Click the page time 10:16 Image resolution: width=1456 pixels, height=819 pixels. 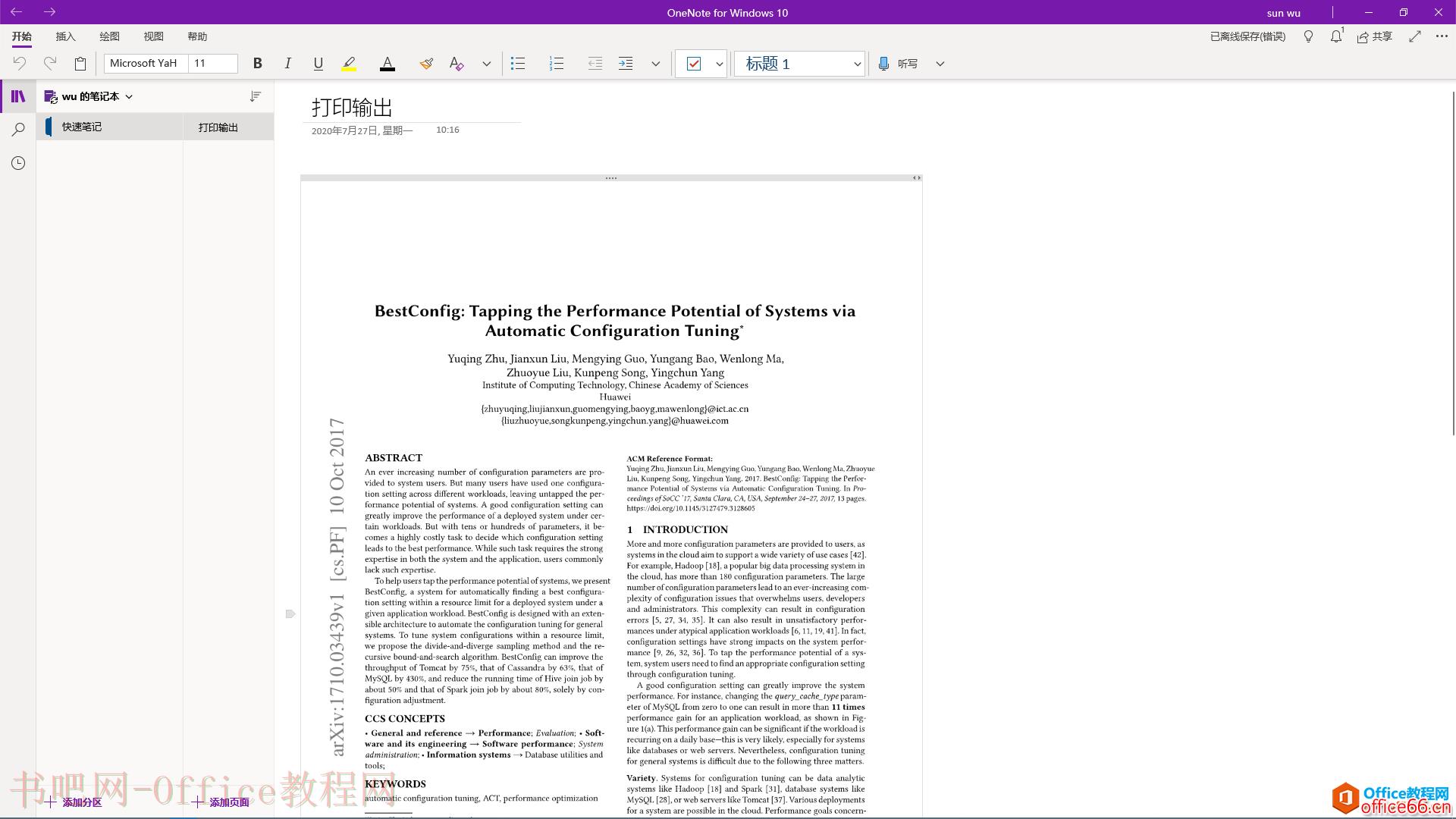[447, 130]
